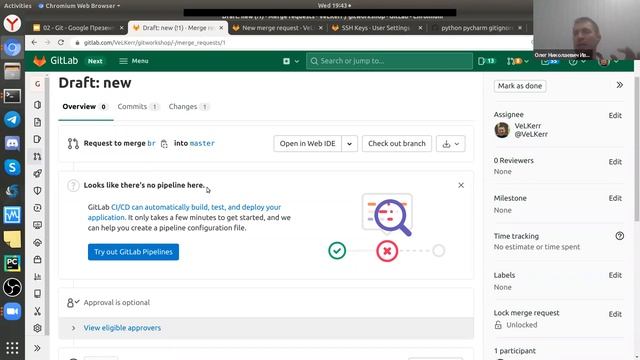Image resolution: width=640 pixels, height=360 pixels.
Task: Close the Draft: new browser tab
Action: click(x=221, y=28)
